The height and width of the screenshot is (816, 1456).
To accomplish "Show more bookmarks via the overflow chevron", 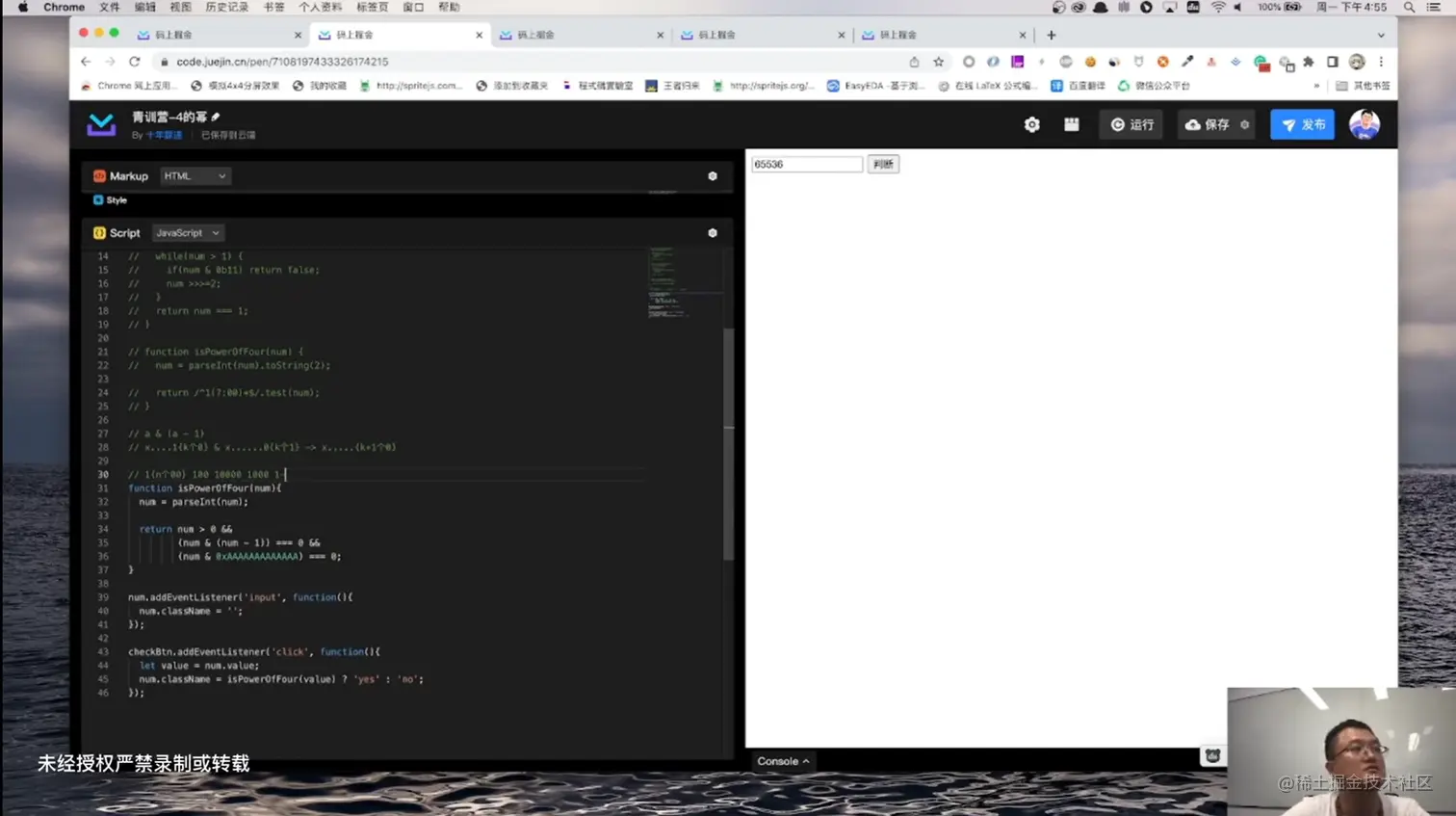I will 1316,86.
